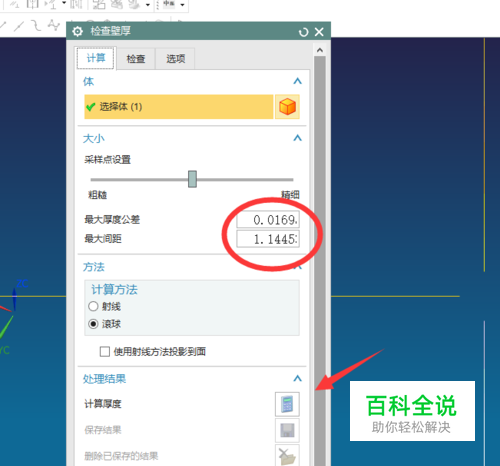Click the dialog scrollbar up arrow
Viewport: 500px width, 466px height.
[x=320, y=50]
